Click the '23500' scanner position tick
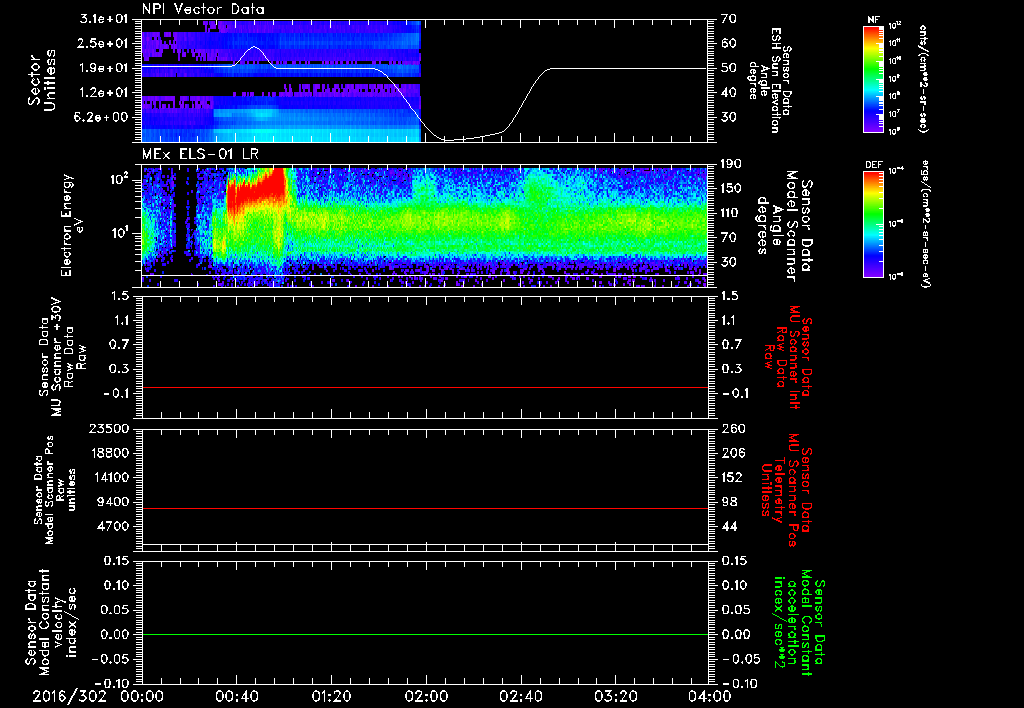 (109, 428)
